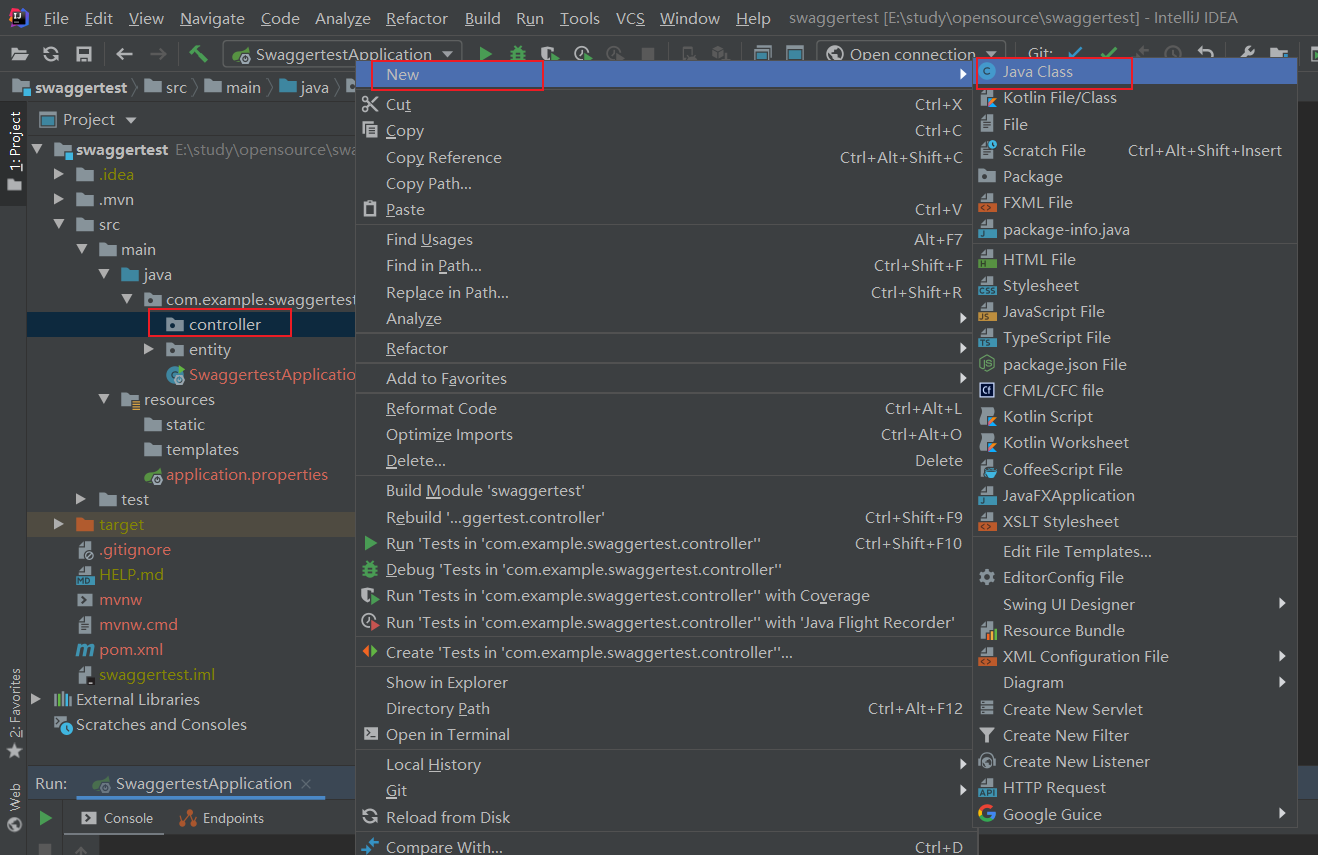Screen dimensions: 1318x855
Task: Choose Resource Bundle from New submenu
Action: 1134,631
